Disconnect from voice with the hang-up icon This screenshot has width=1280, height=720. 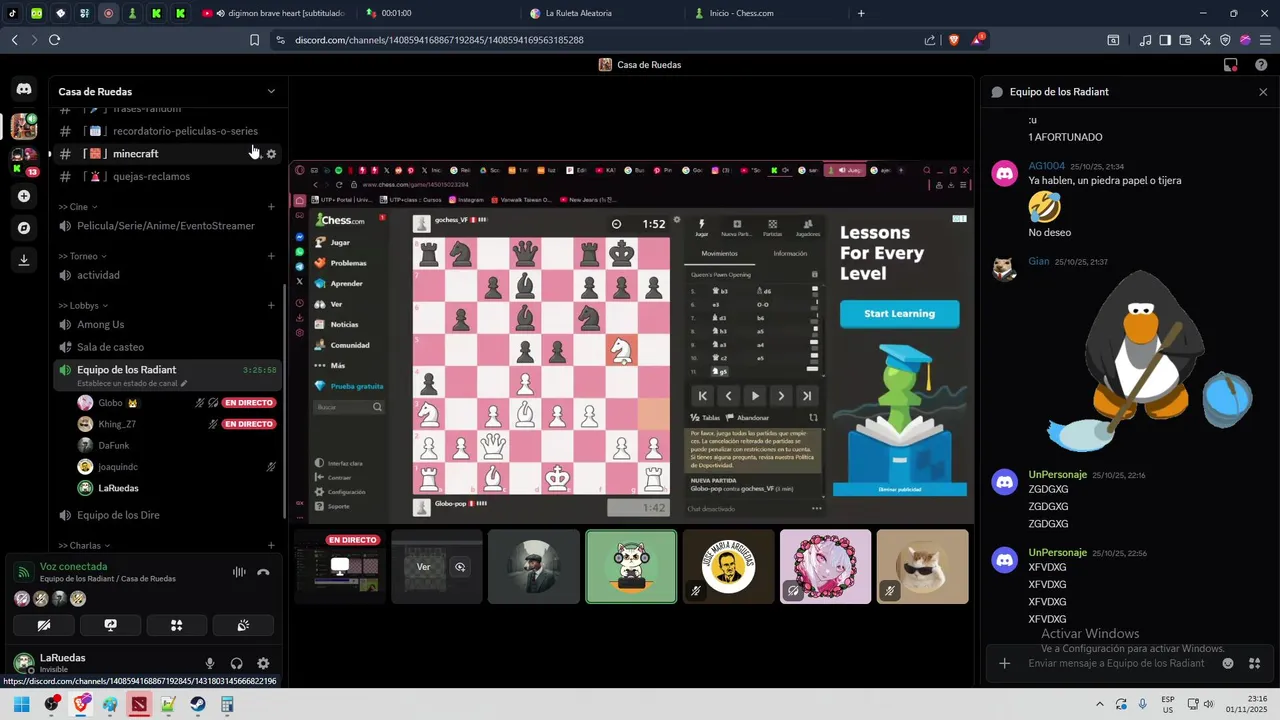263,572
